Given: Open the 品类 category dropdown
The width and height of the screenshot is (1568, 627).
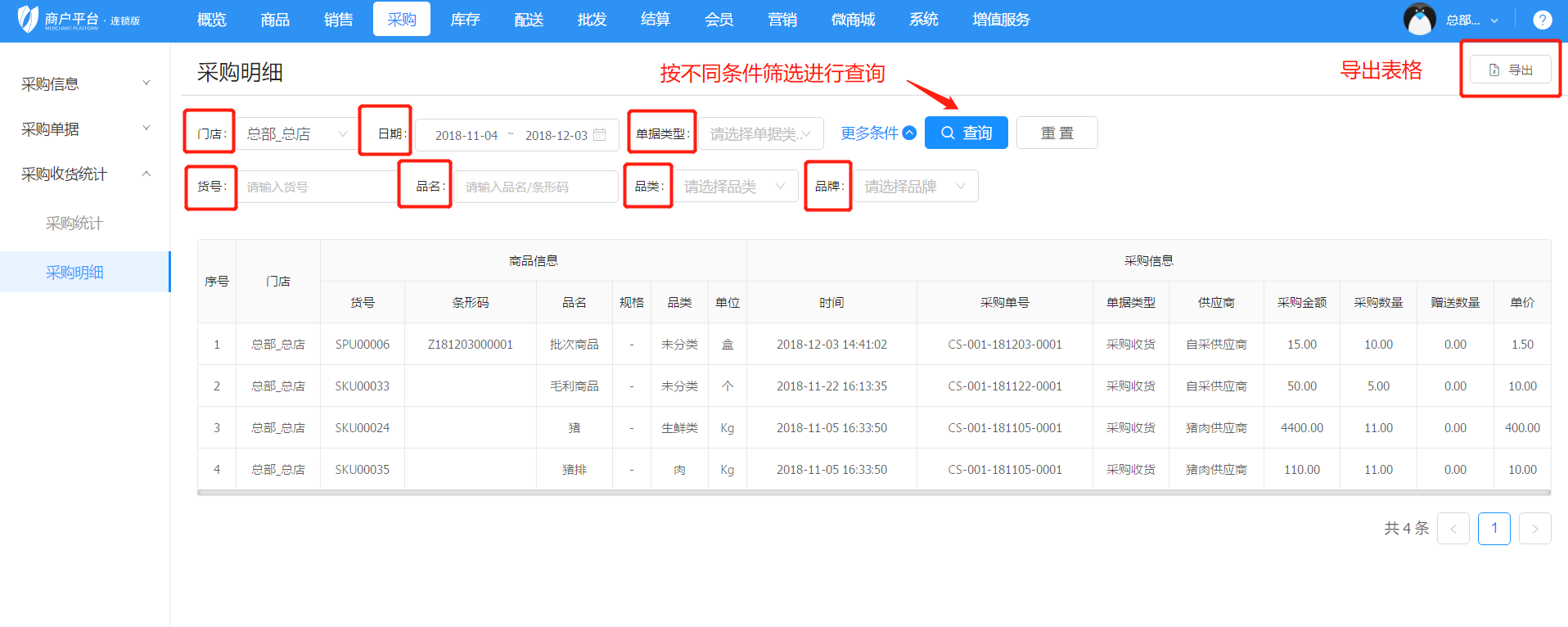Looking at the screenshot, I should 734,187.
